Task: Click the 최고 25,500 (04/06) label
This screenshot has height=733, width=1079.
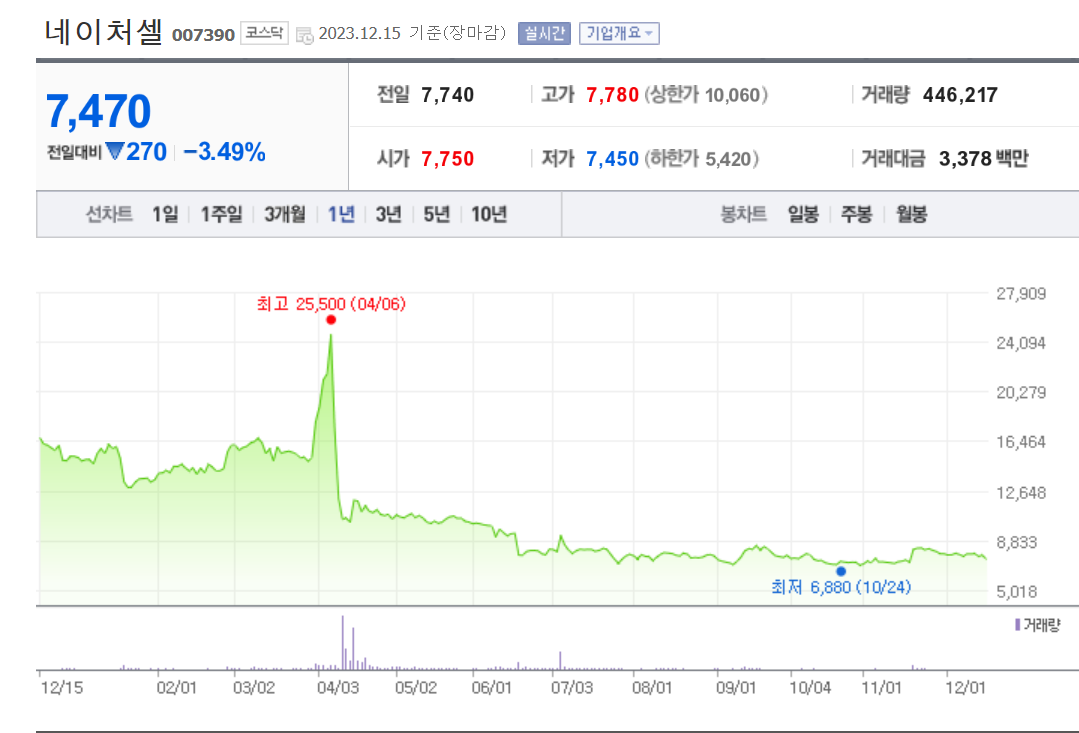Action: [331, 304]
